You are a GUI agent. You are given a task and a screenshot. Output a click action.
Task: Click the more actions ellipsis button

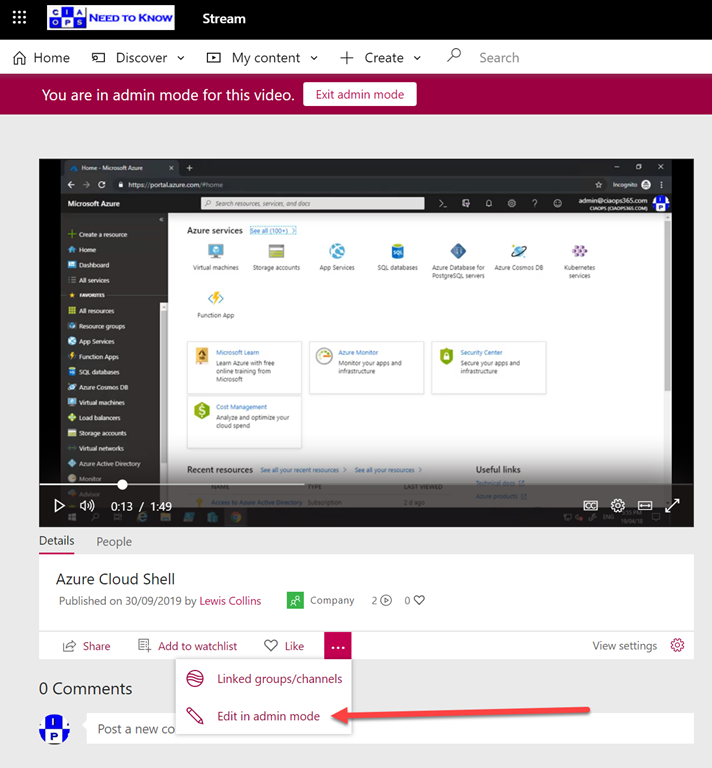pyautogui.click(x=337, y=646)
